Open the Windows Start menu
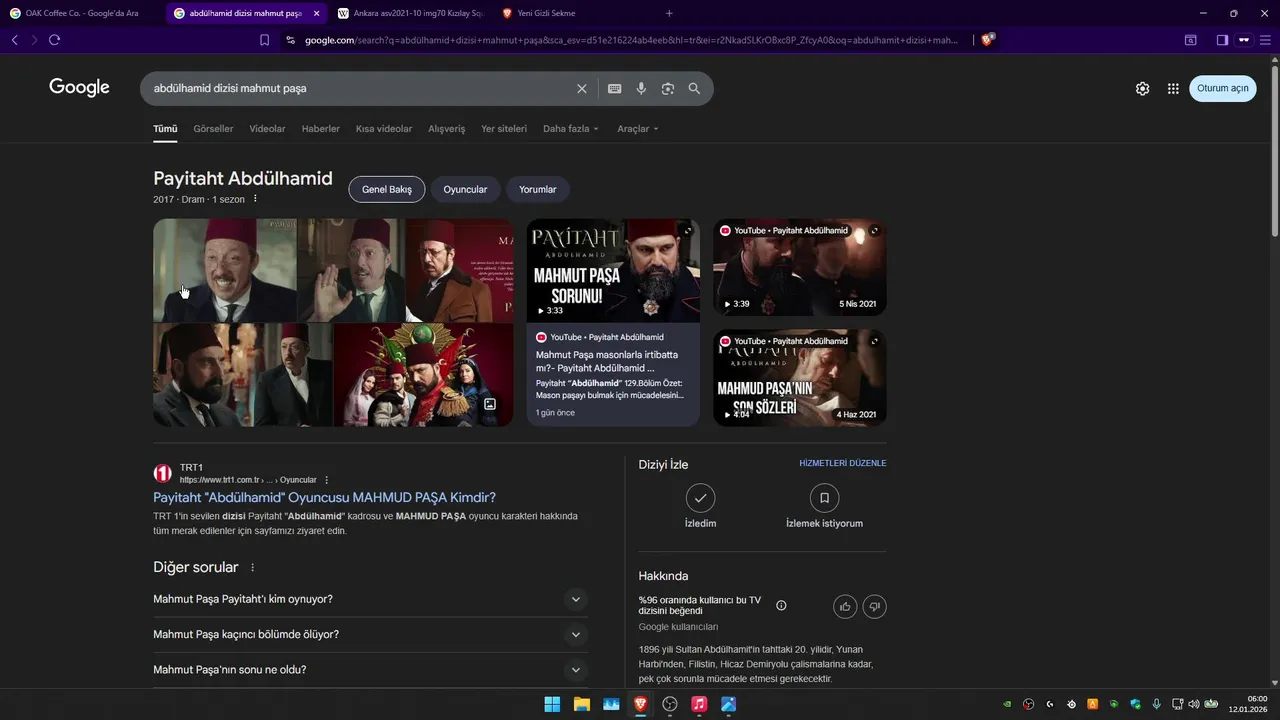The height and width of the screenshot is (720, 1280). pyautogui.click(x=552, y=704)
